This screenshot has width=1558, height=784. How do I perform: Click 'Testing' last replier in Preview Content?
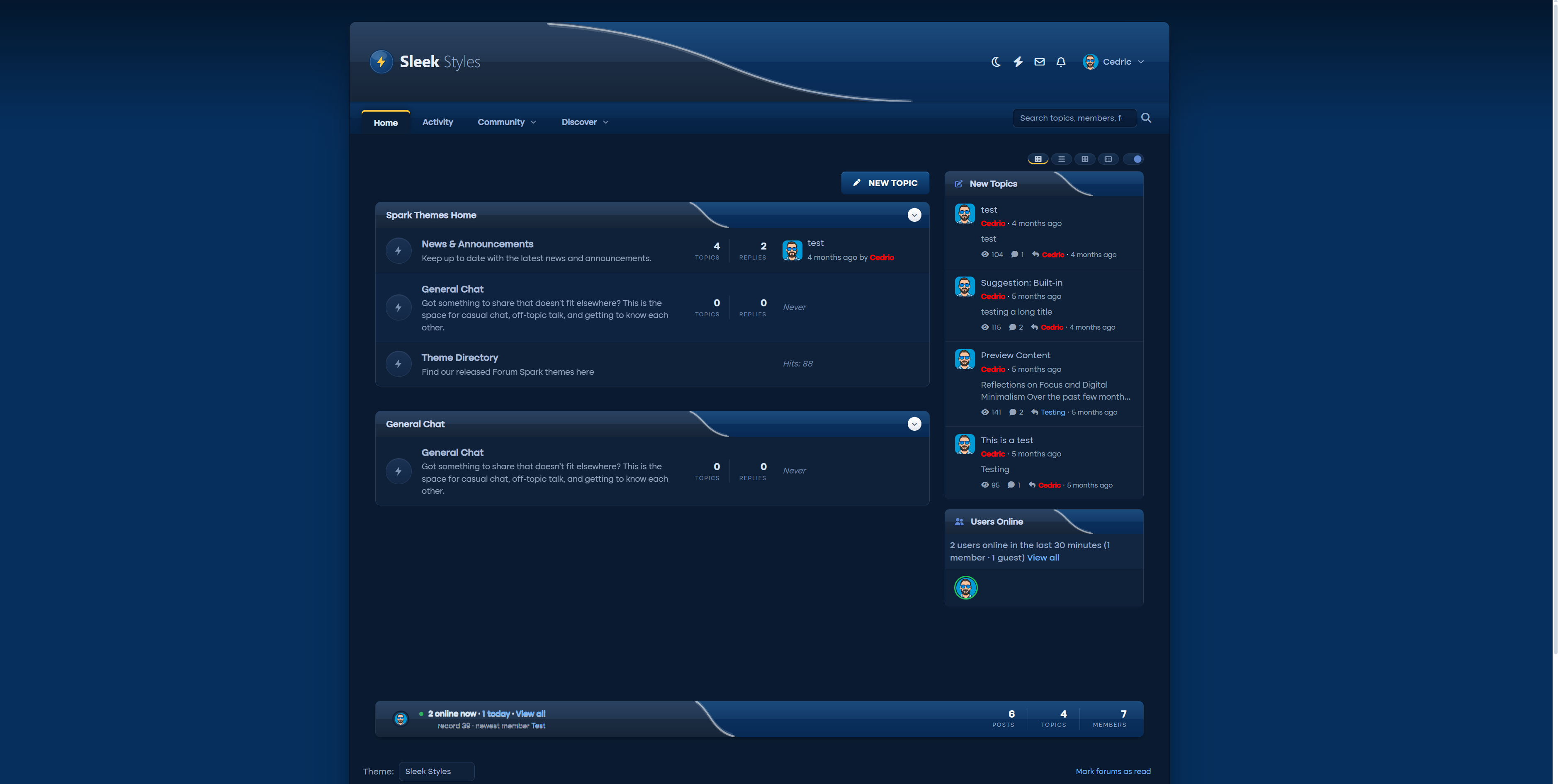[x=1052, y=412]
